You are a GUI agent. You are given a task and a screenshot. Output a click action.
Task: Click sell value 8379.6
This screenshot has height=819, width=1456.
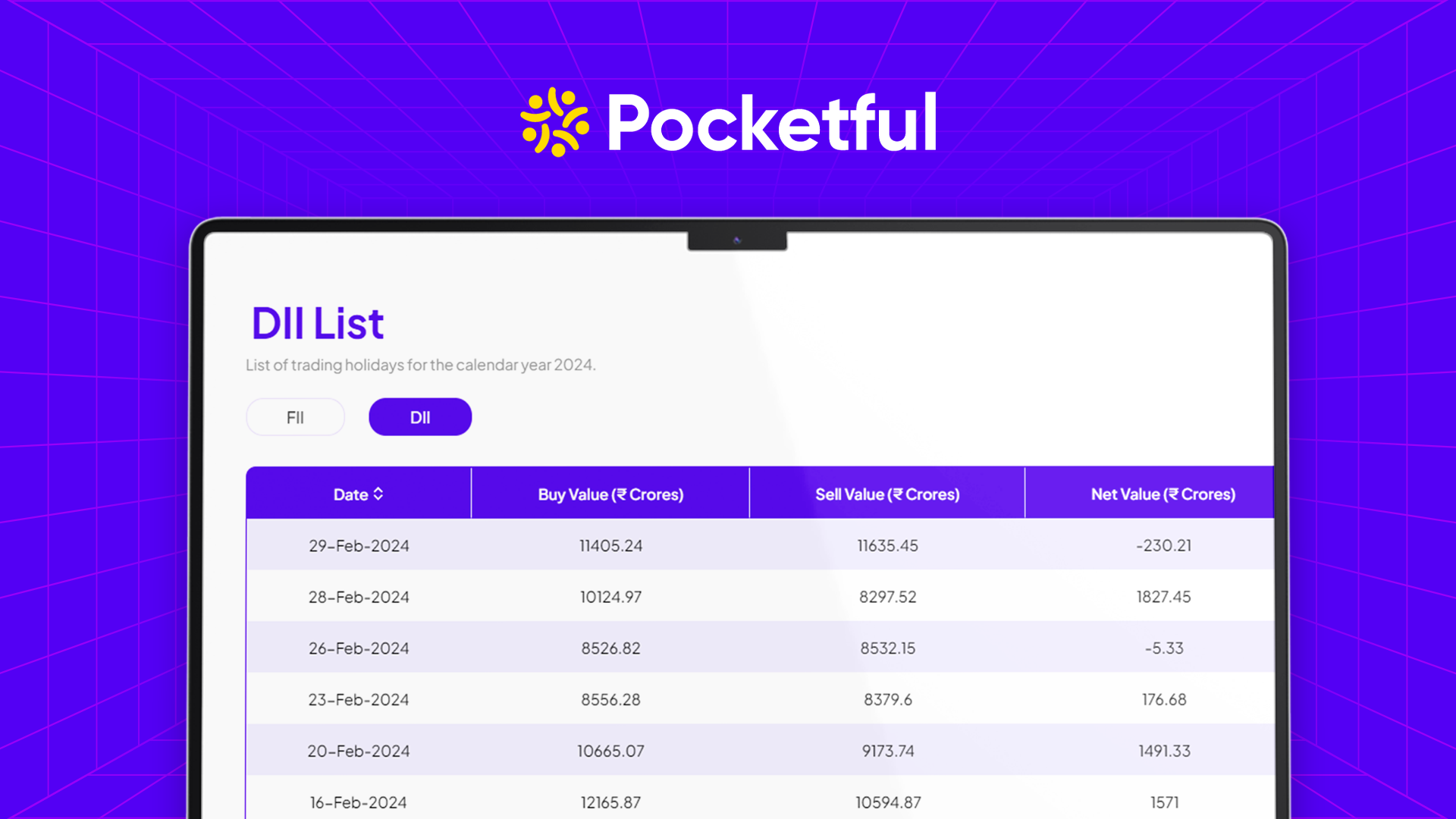[887, 700]
